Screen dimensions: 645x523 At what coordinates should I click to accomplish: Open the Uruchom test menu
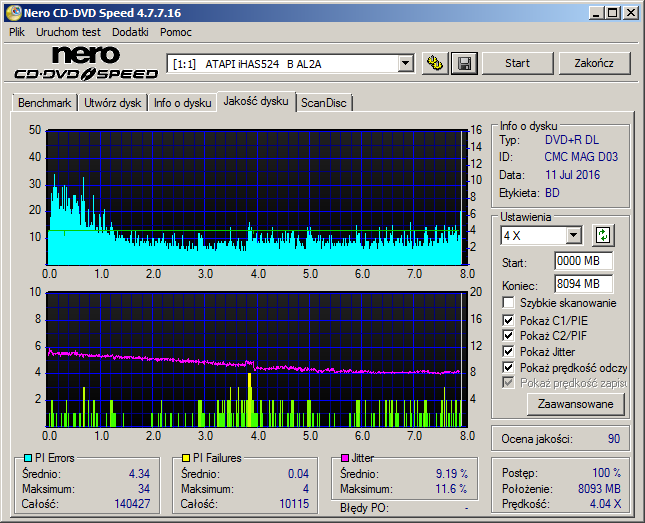click(68, 32)
